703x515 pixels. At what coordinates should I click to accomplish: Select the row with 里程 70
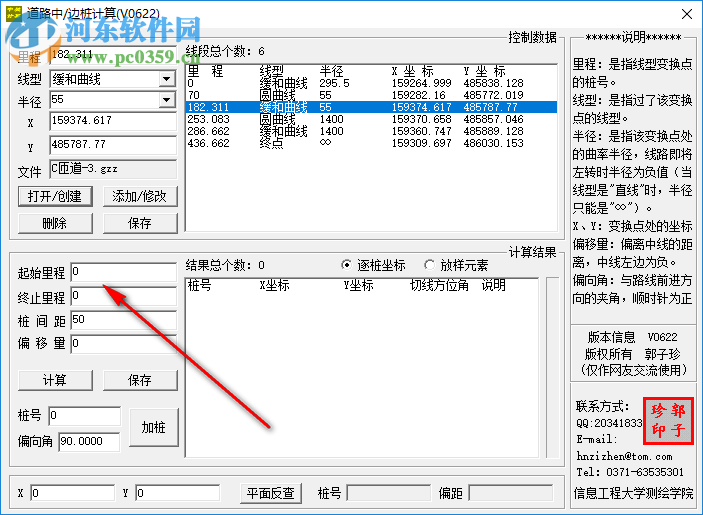[371, 95]
